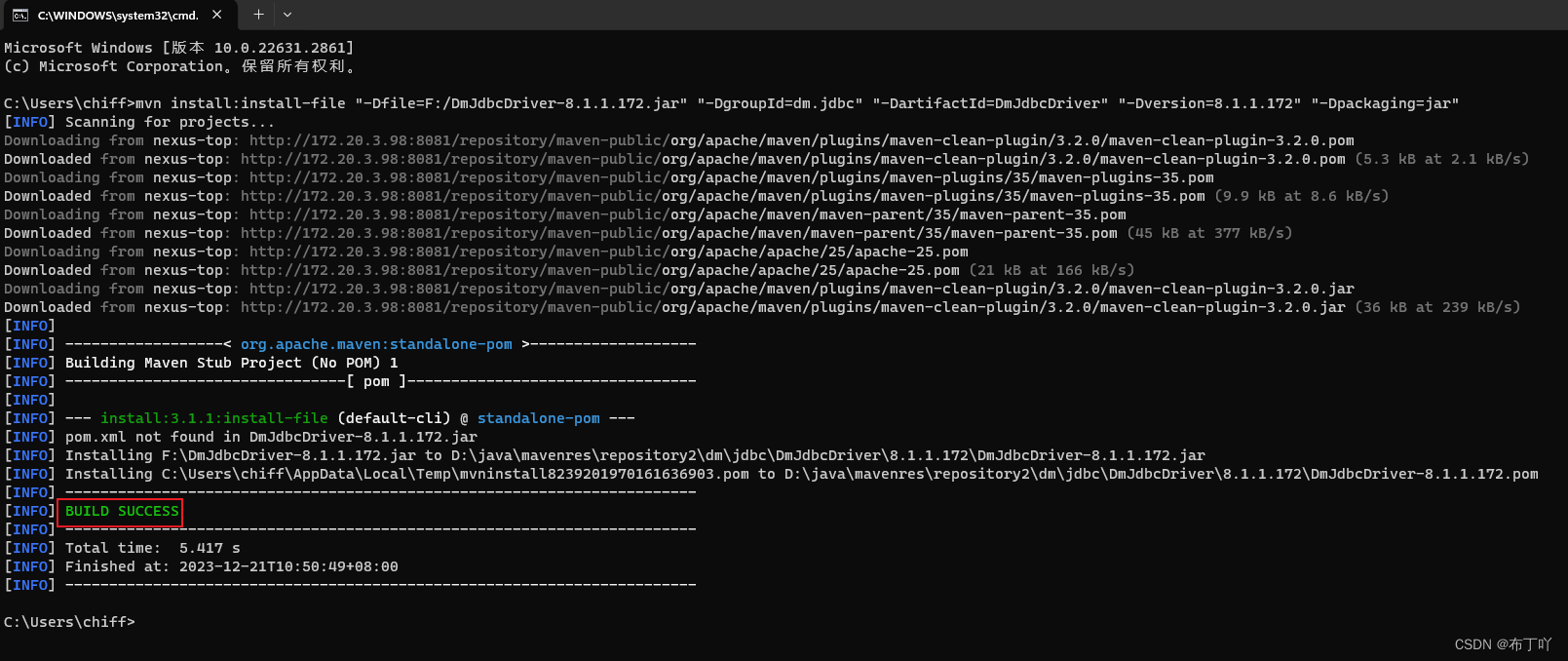Click the '-Dversion=8.1.1.172' argument

(x=1209, y=103)
